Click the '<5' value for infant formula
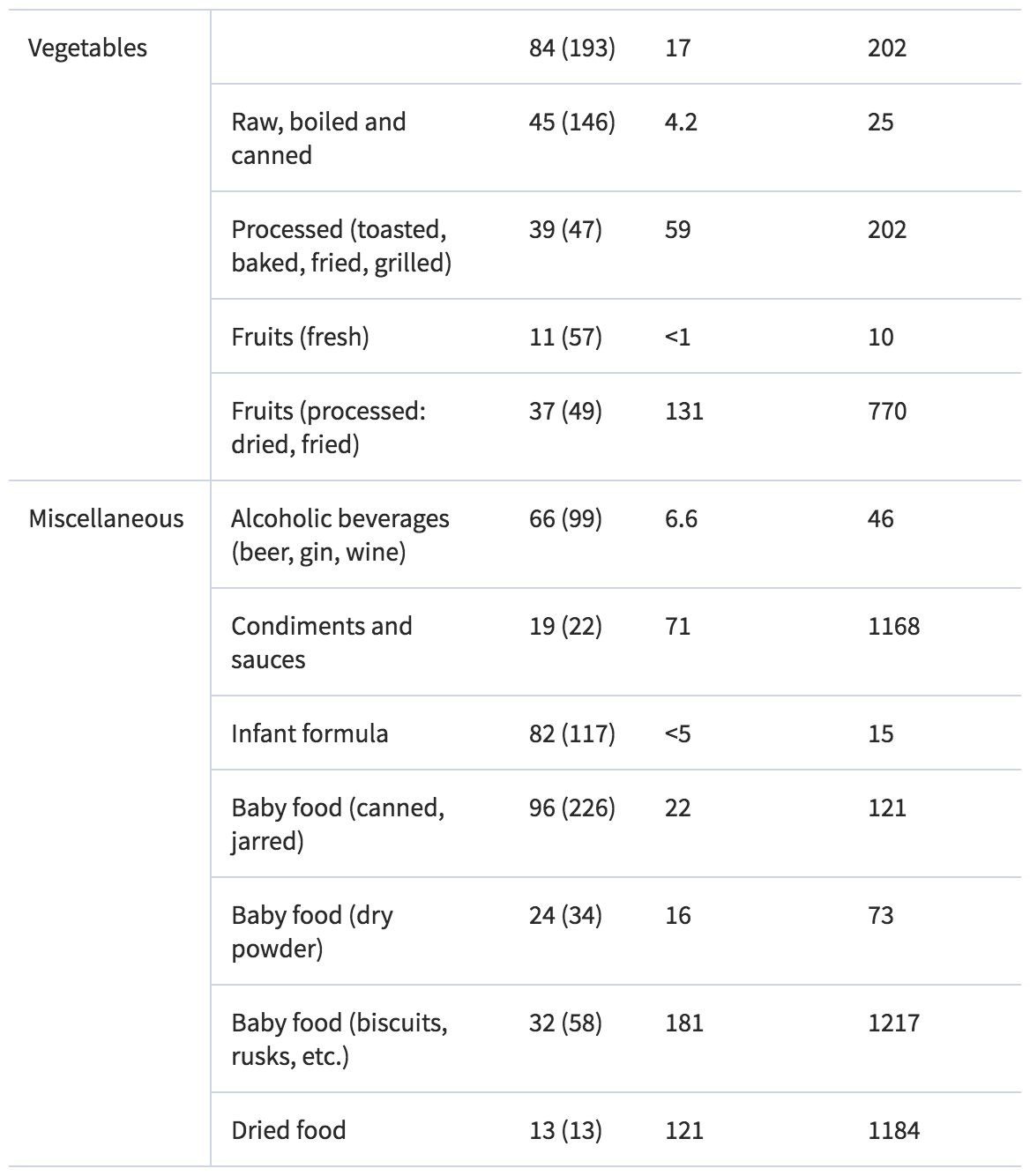This screenshot has height=1176, width=1030. coord(678,733)
